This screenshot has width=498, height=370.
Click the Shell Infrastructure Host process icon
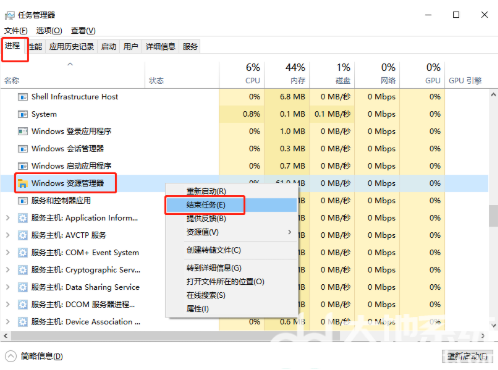22,97
